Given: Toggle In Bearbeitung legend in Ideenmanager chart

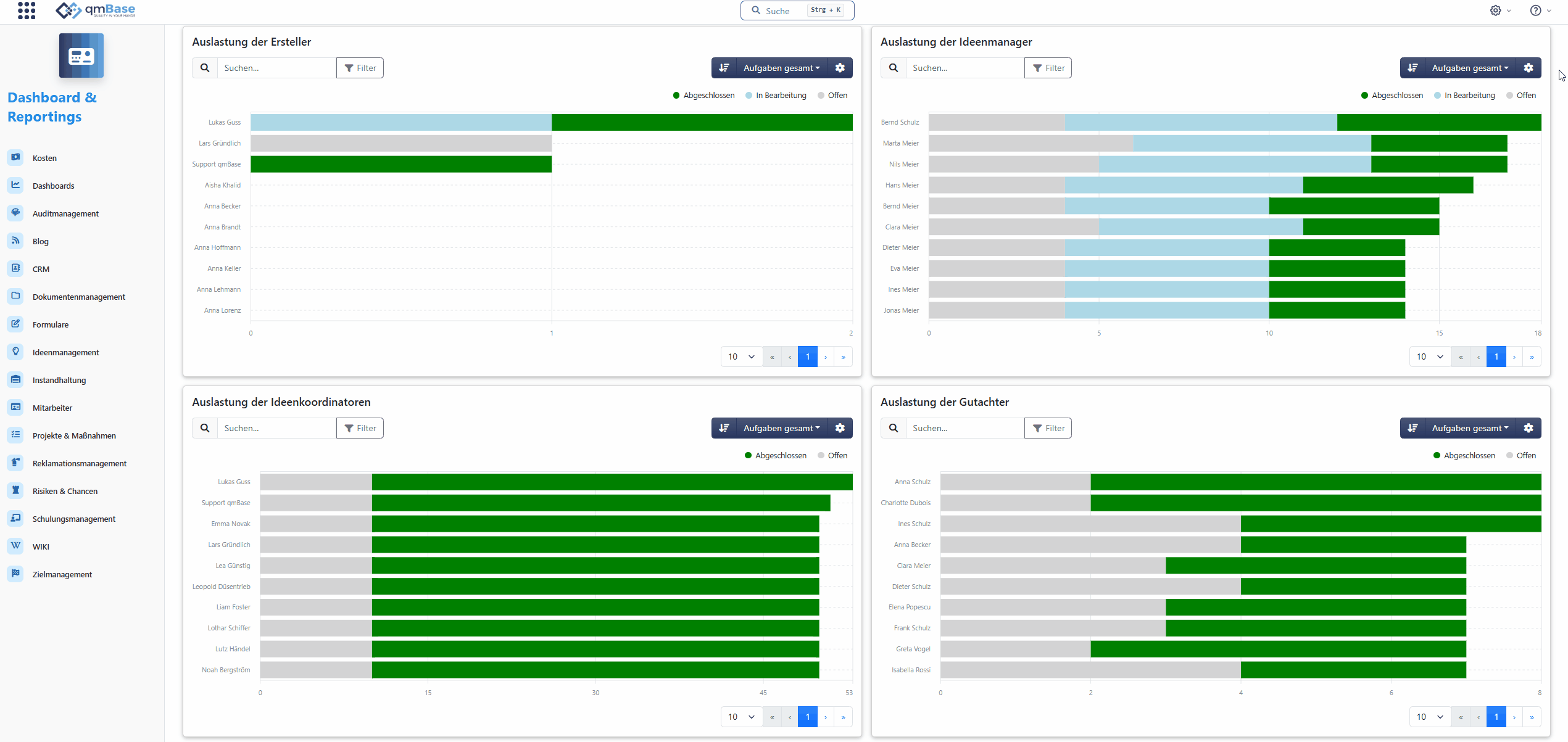Looking at the screenshot, I should [x=1464, y=96].
